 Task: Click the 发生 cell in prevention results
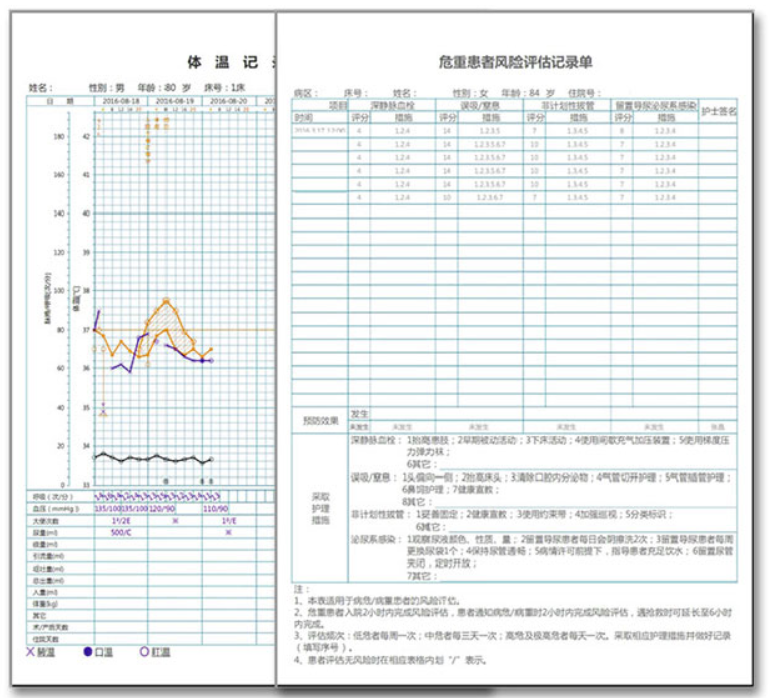(x=359, y=414)
